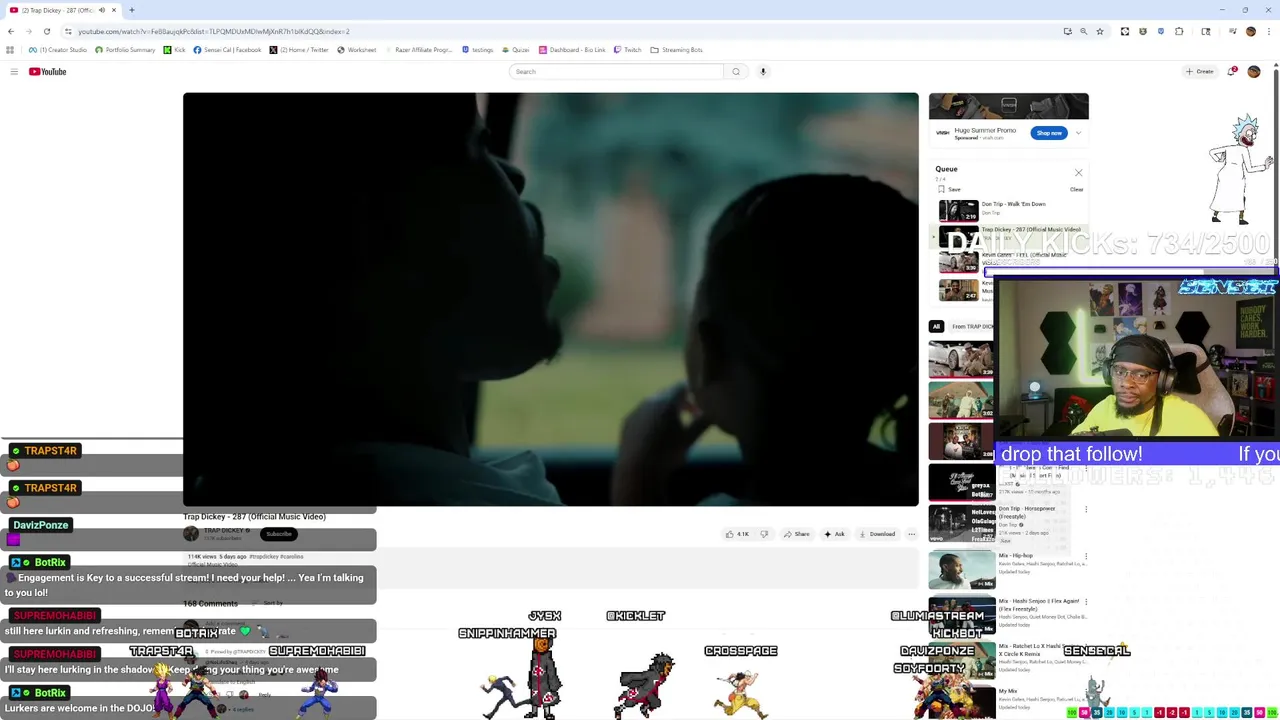The height and width of the screenshot is (720, 1280).
Task: Run search with the magnifier button
Action: tap(736, 71)
